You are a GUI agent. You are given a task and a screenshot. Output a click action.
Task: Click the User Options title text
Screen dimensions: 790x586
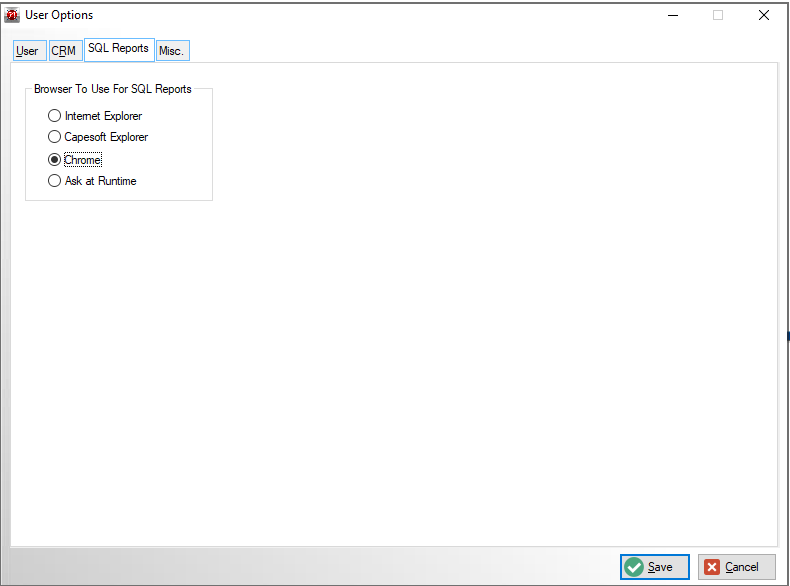pyautogui.click(x=59, y=15)
